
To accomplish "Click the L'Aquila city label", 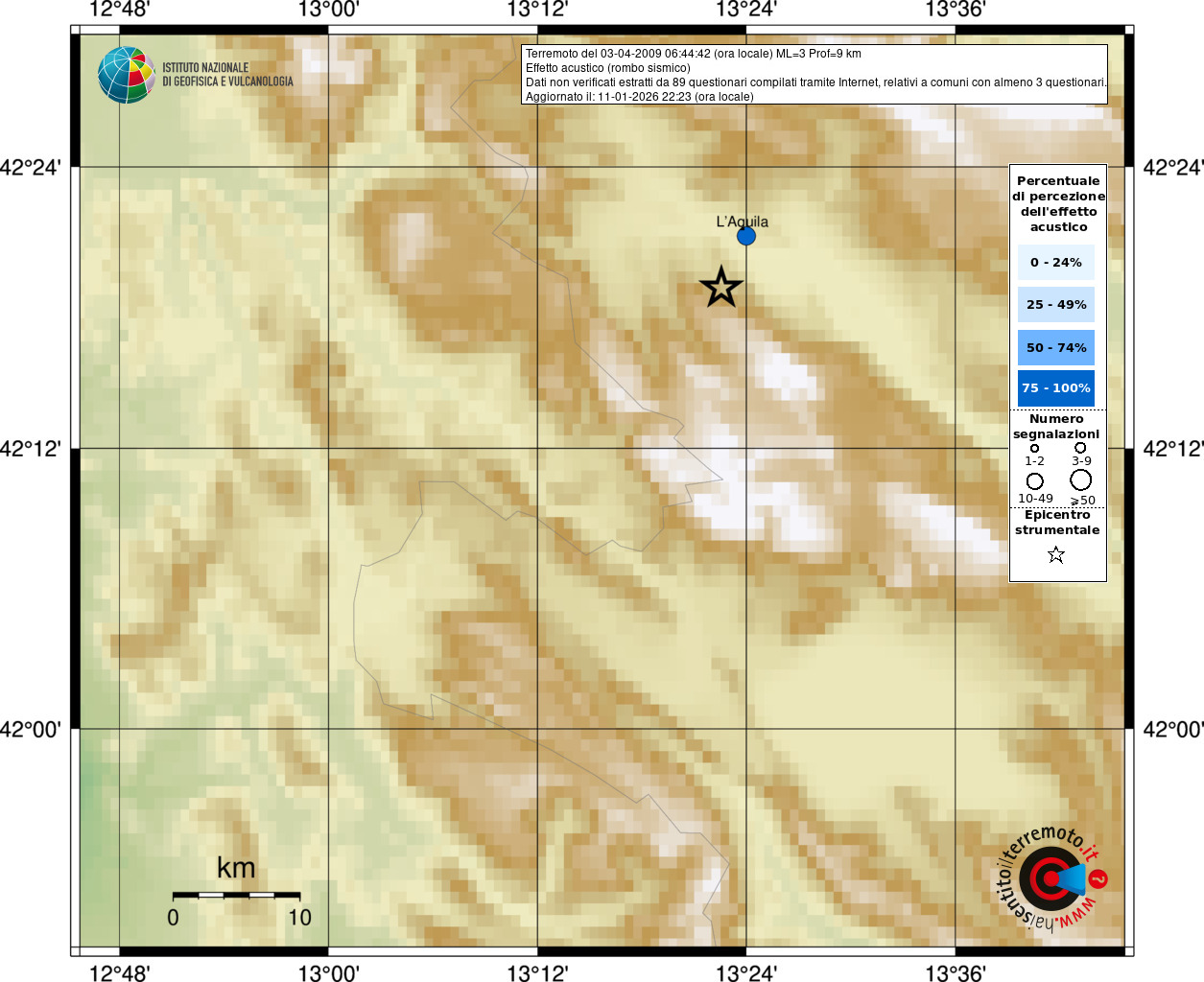I will [x=742, y=222].
